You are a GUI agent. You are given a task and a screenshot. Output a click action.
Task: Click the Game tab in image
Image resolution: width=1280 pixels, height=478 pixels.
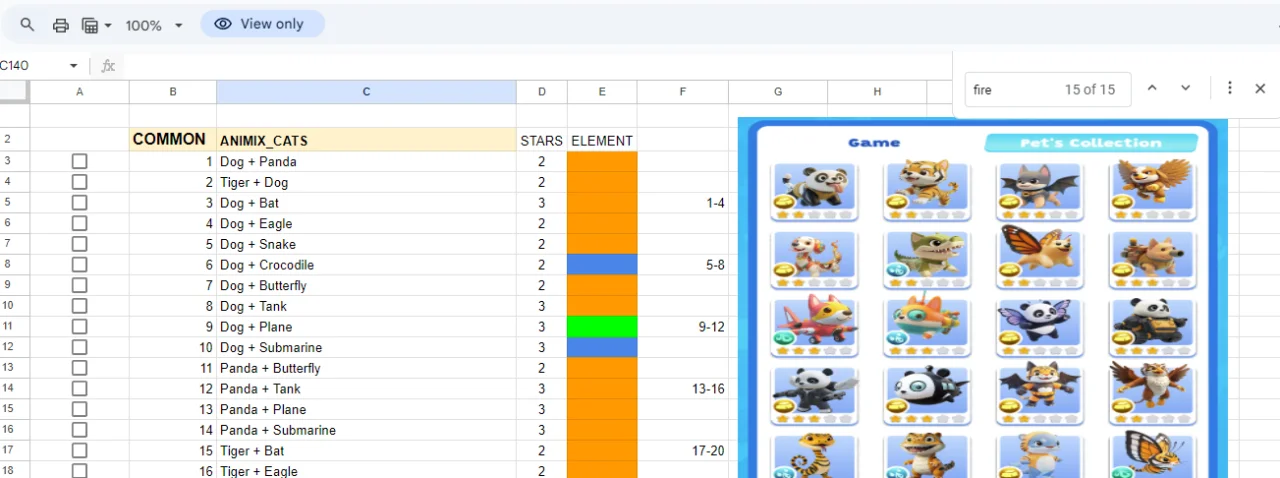point(874,143)
